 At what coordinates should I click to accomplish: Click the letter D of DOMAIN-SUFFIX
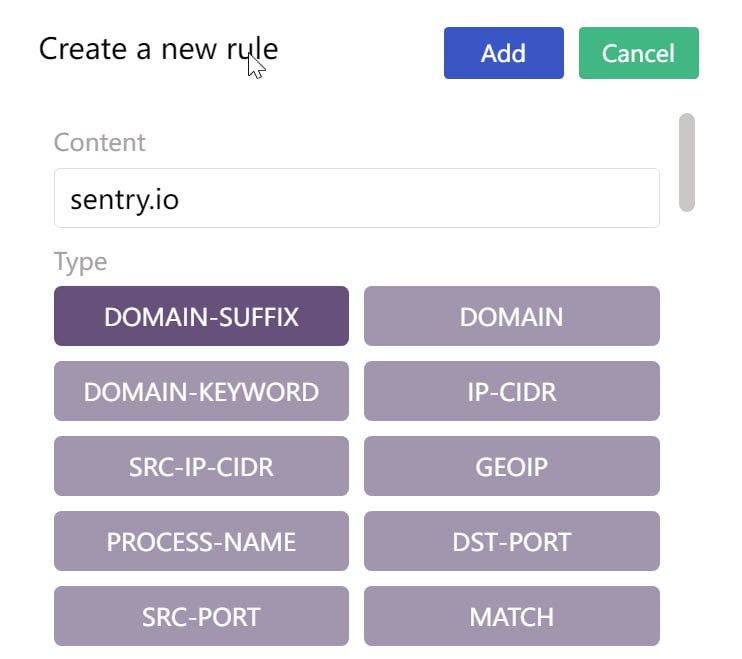tap(112, 317)
